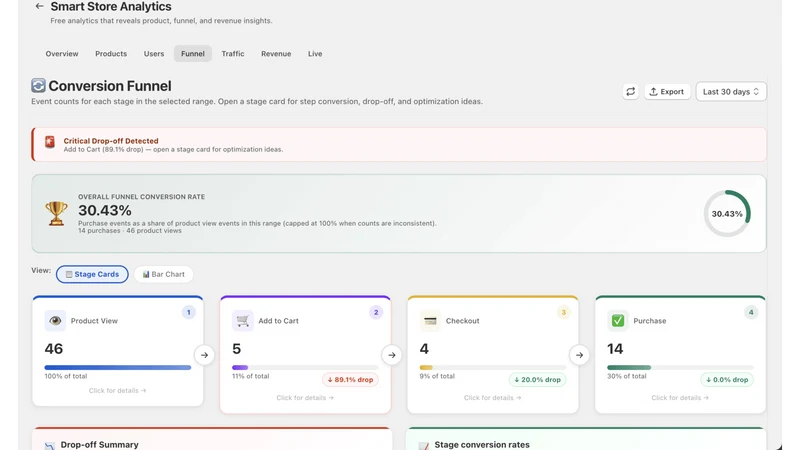Click the '14 purchases · 46 product views' text
Viewport: 800px width, 450px height.
coord(130,231)
